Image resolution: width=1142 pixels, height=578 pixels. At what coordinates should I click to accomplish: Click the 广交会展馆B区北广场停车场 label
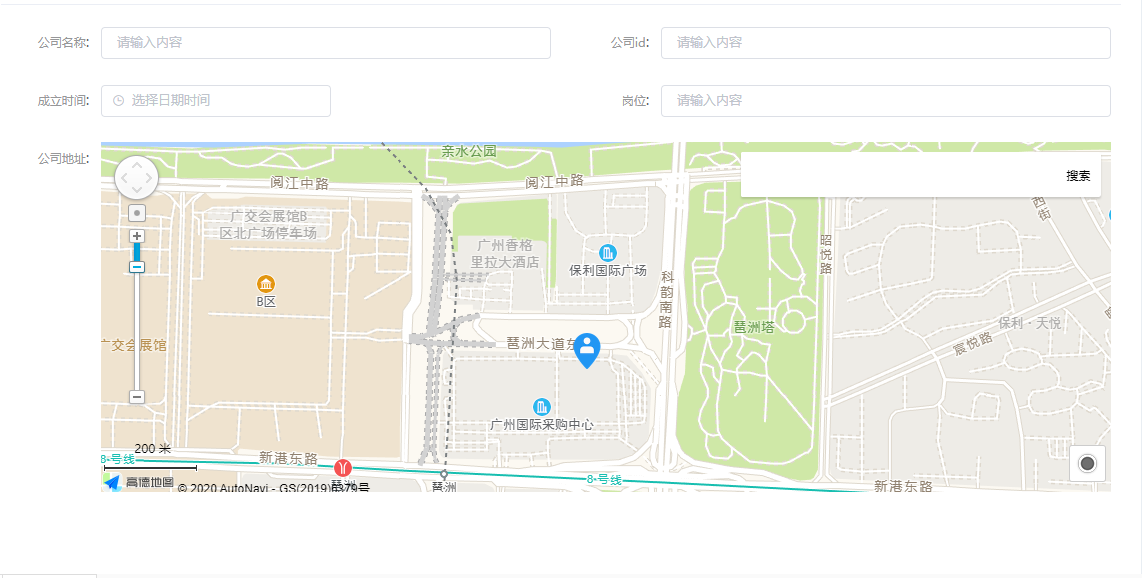pos(268,225)
